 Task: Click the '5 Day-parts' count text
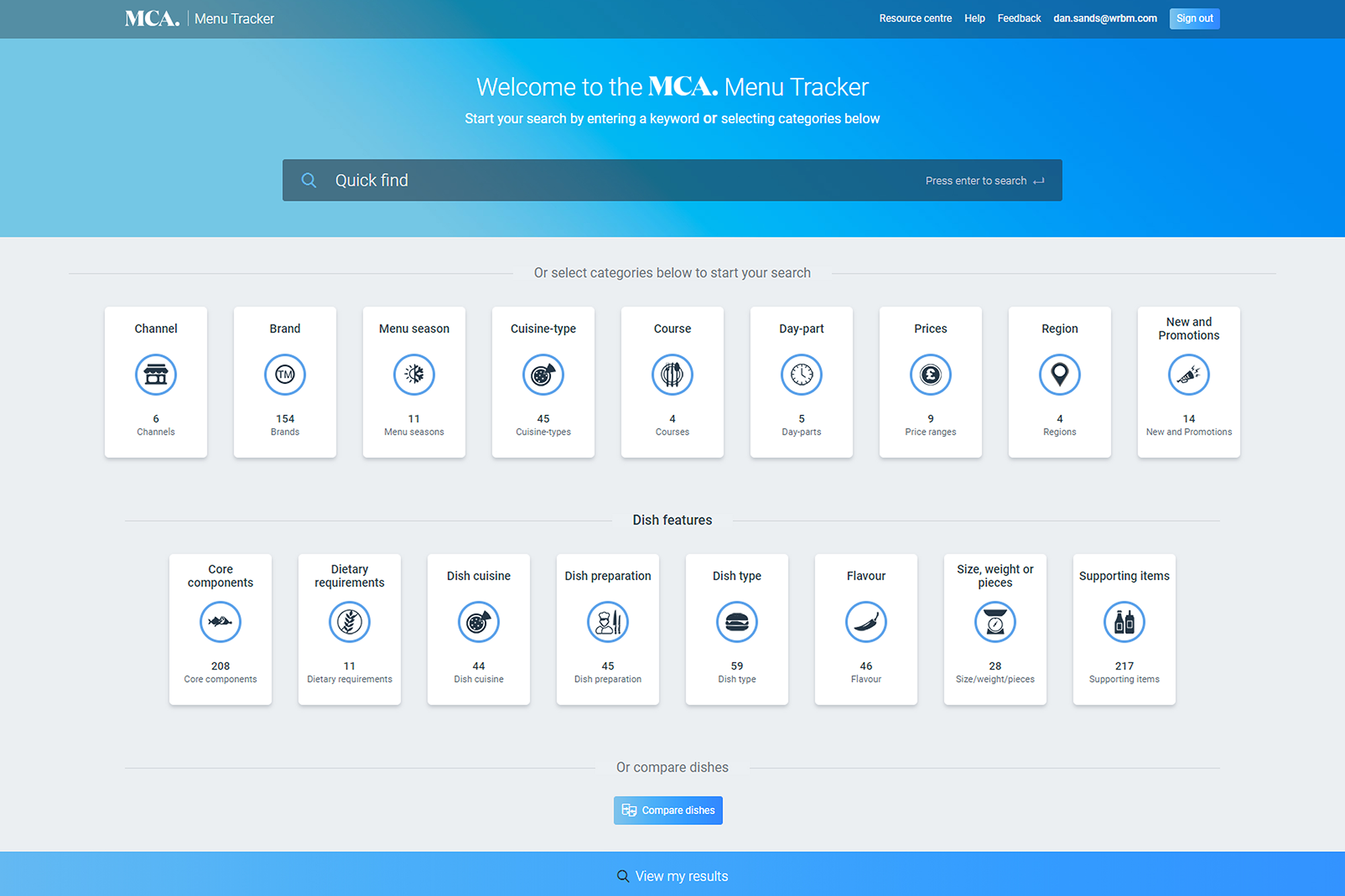tap(802, 425)
